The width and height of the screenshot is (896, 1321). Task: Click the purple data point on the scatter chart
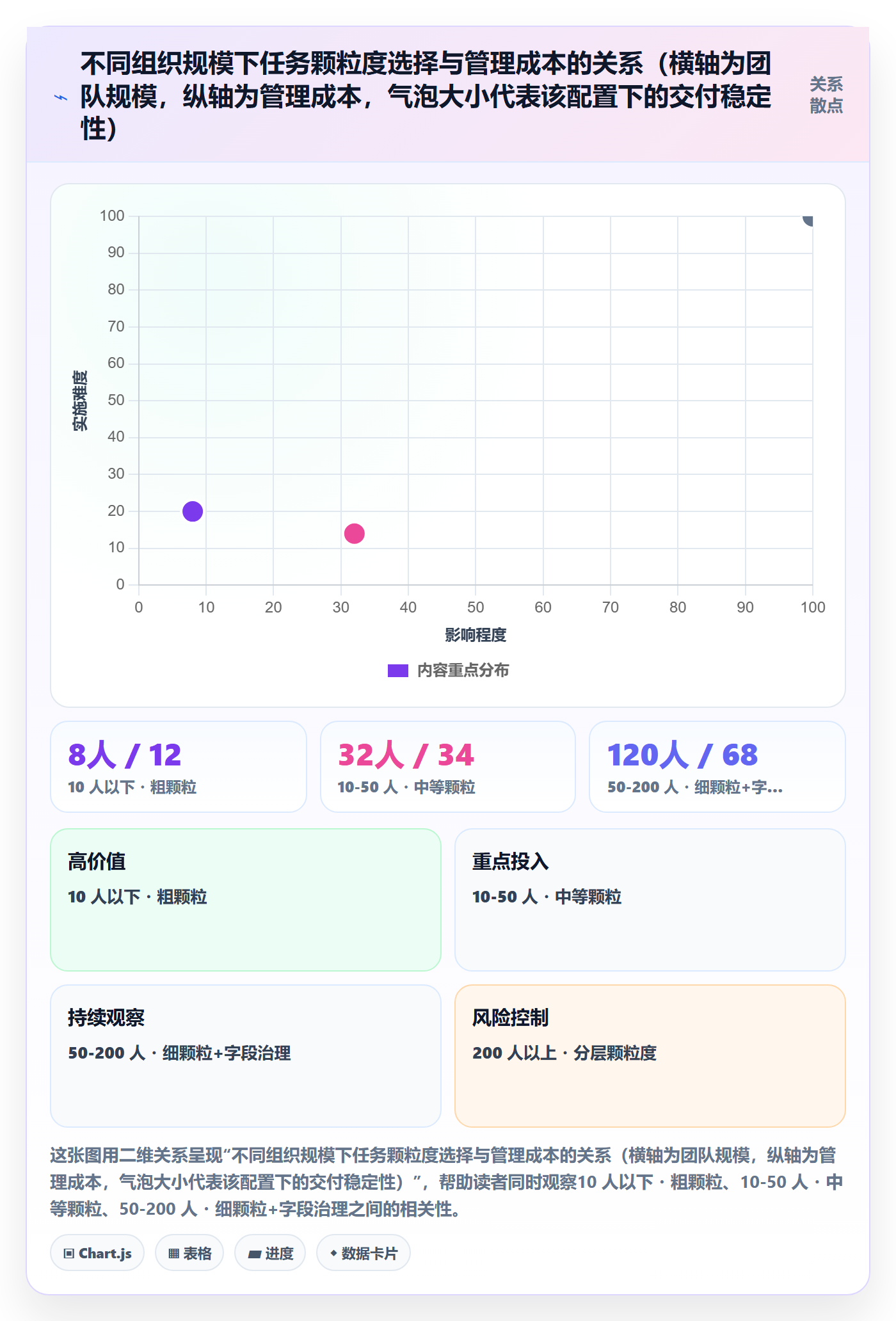tap(193, 511)
